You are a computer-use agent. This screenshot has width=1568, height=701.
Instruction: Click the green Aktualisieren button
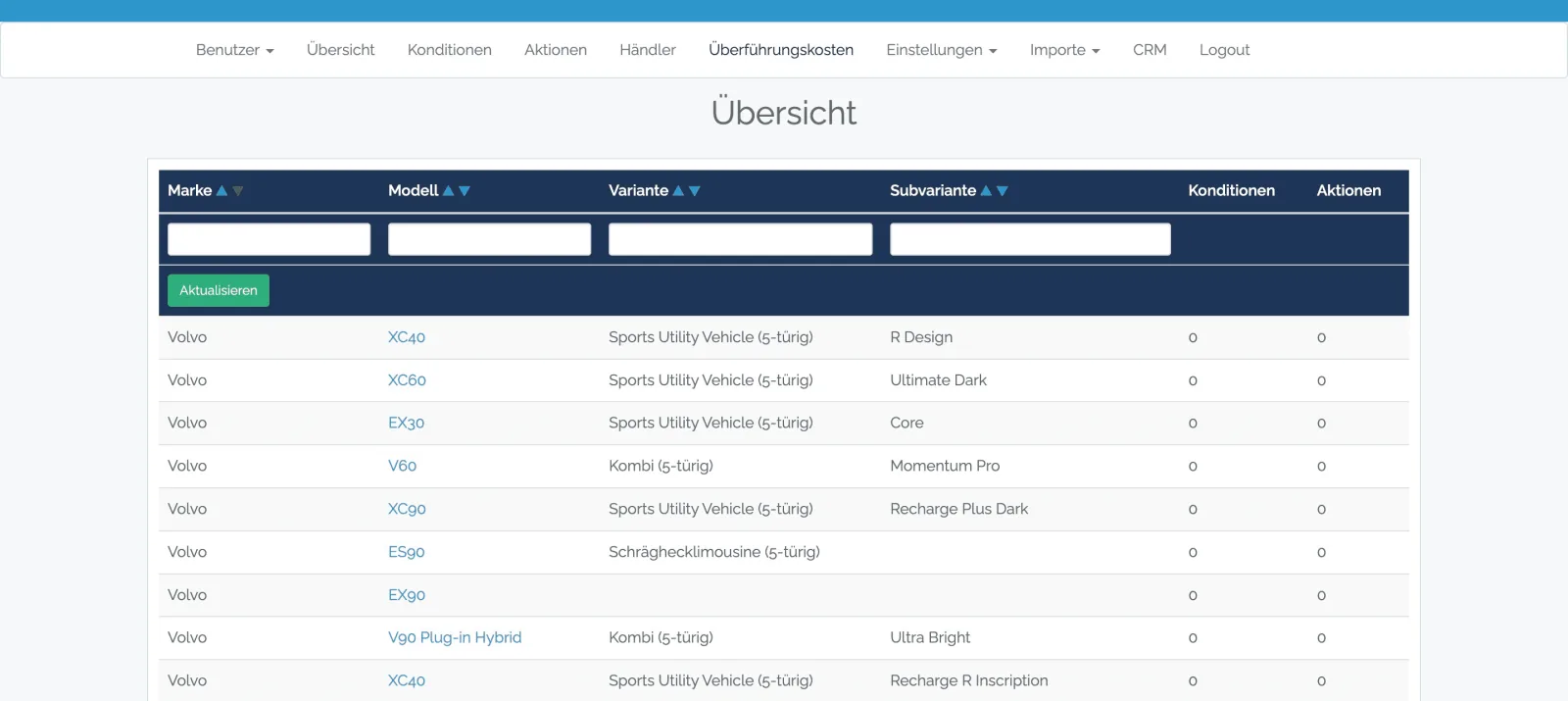click(x=219, y=290)
